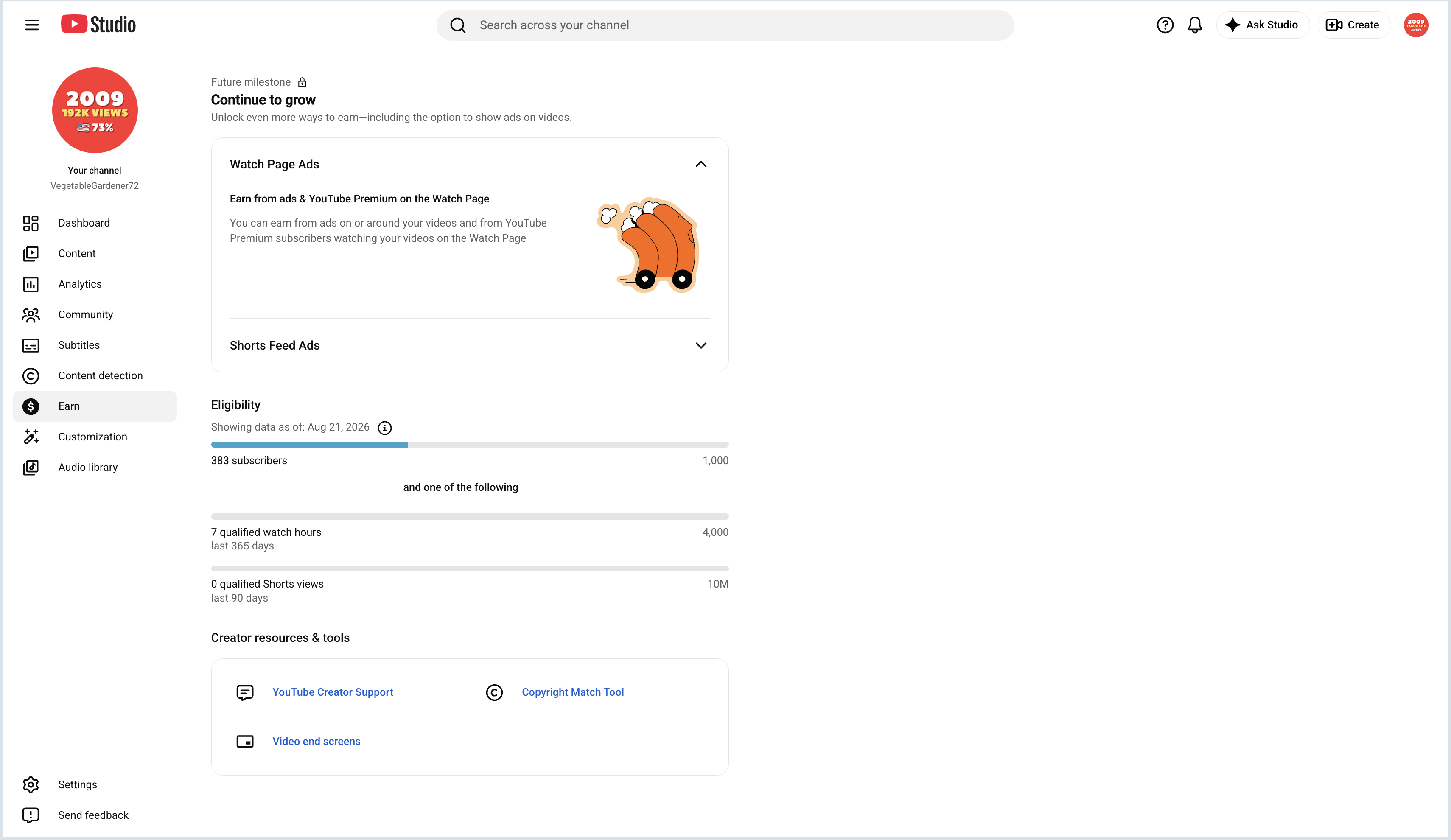Image resolution: width=1451 pixels, height=840 pixels.
Task: Click the '7 qualified watch hours' text
Action: 266,532
